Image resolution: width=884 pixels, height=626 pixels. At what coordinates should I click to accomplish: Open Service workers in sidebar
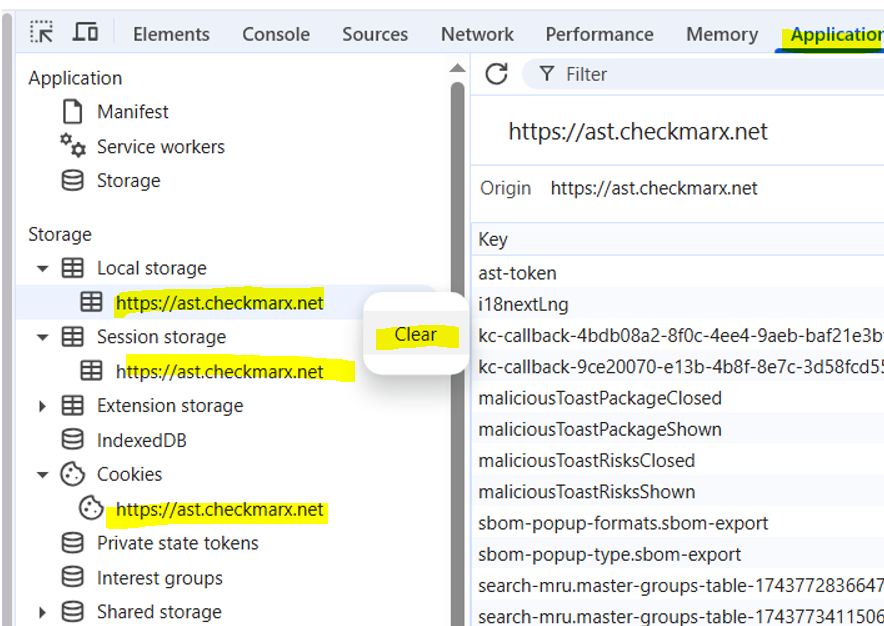pyautogui.click(x=161, y=147)
